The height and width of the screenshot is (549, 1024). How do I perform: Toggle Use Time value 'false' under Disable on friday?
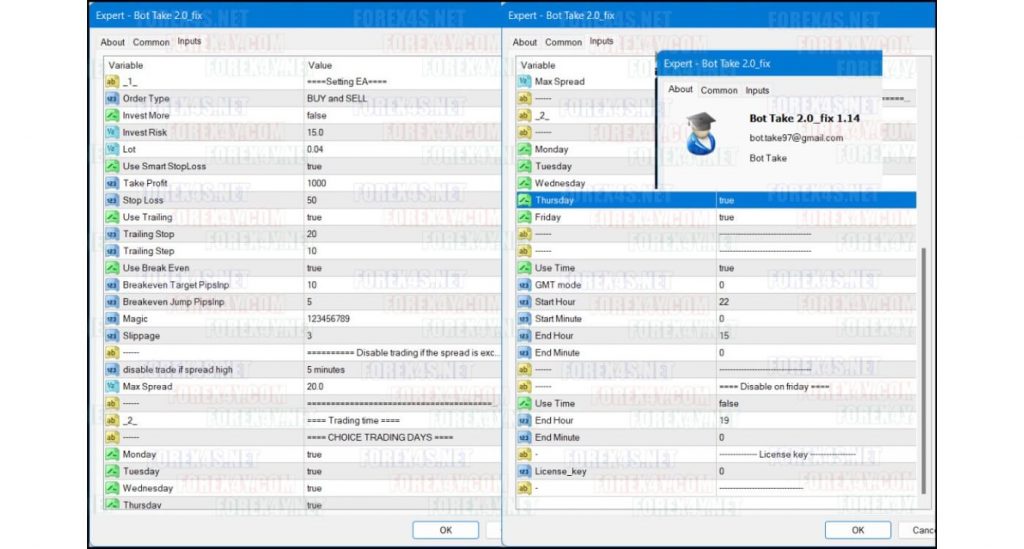tap(729, 404)
